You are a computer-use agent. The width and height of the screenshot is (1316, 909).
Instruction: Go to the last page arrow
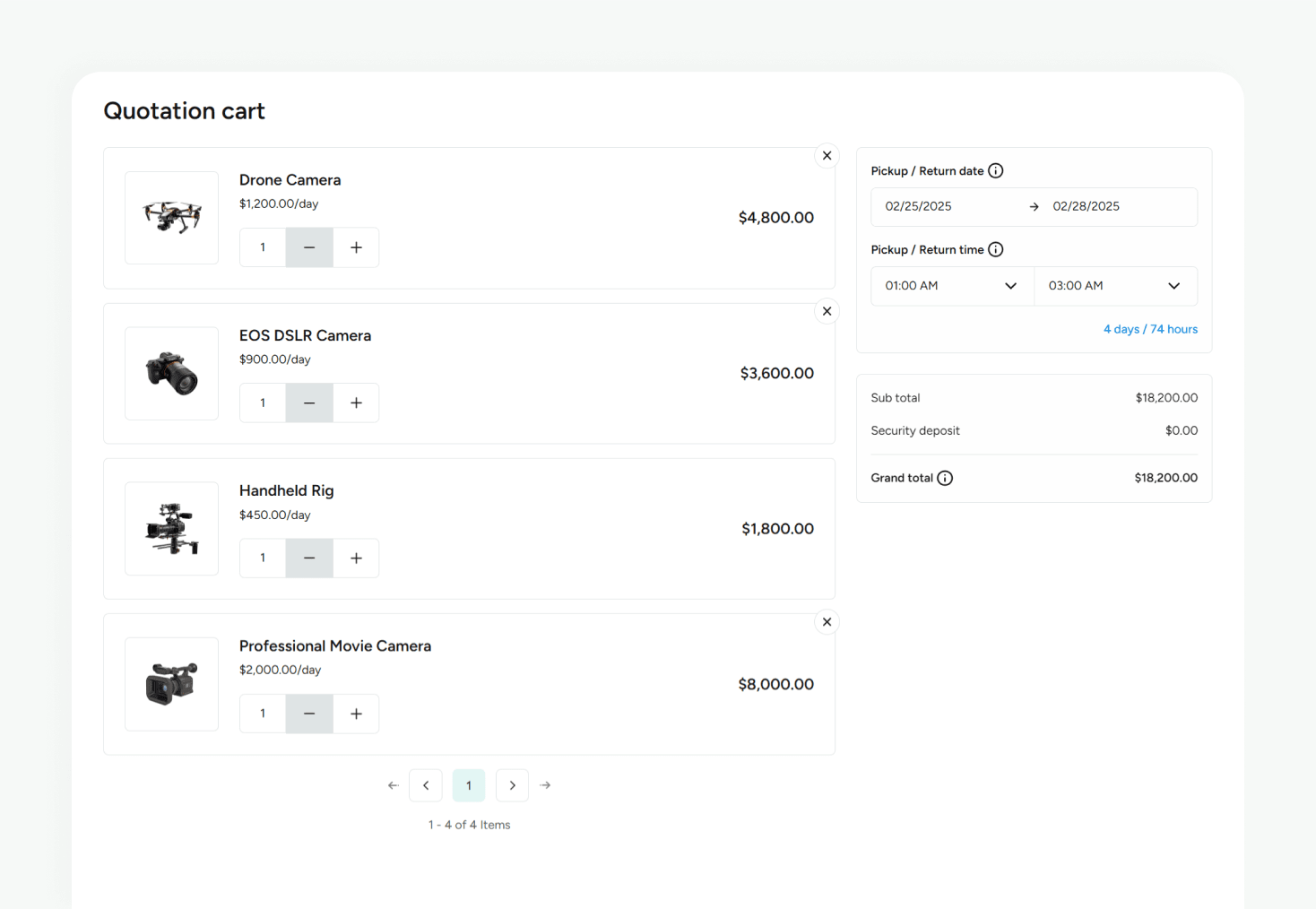point(545,785)
